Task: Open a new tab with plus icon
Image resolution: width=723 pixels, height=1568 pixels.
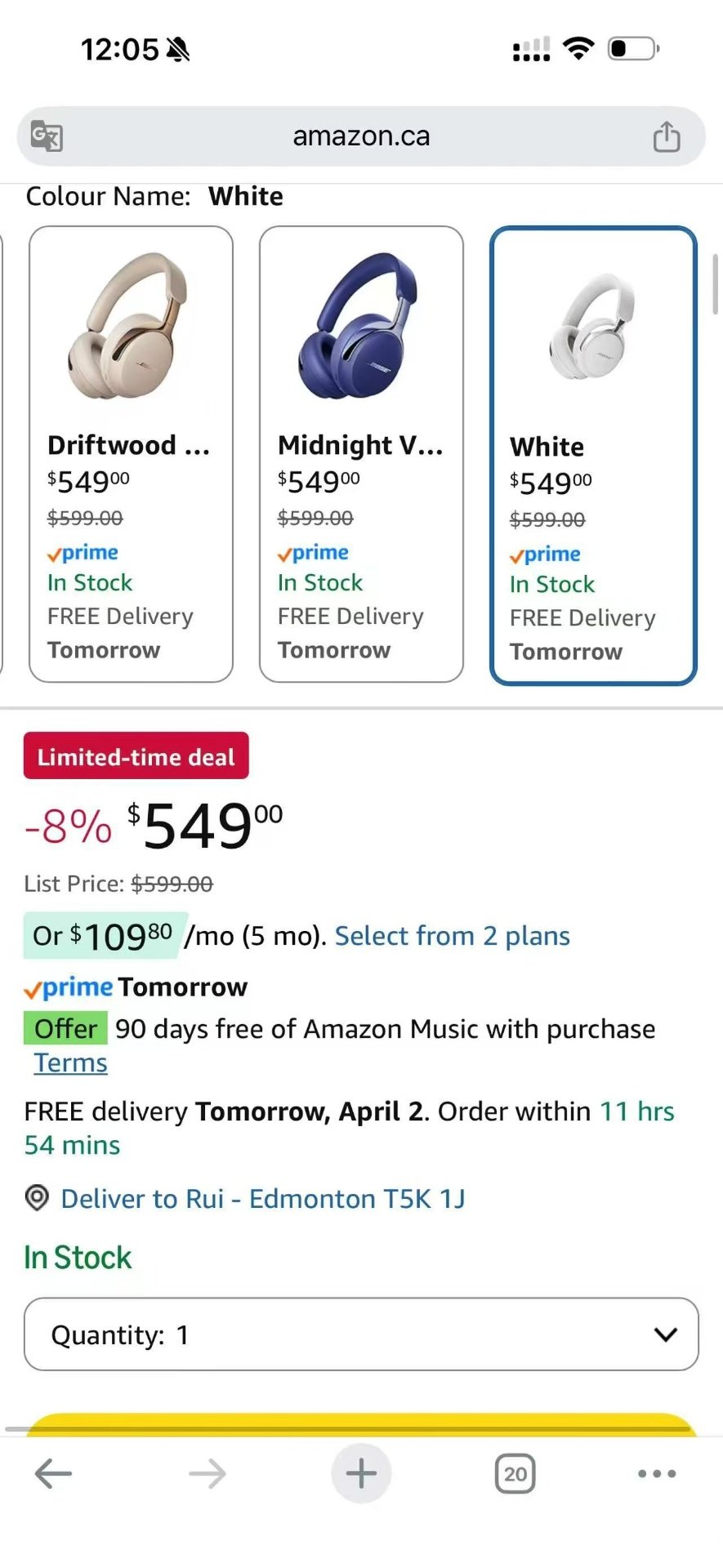Action: click(x=361, y=1473)
